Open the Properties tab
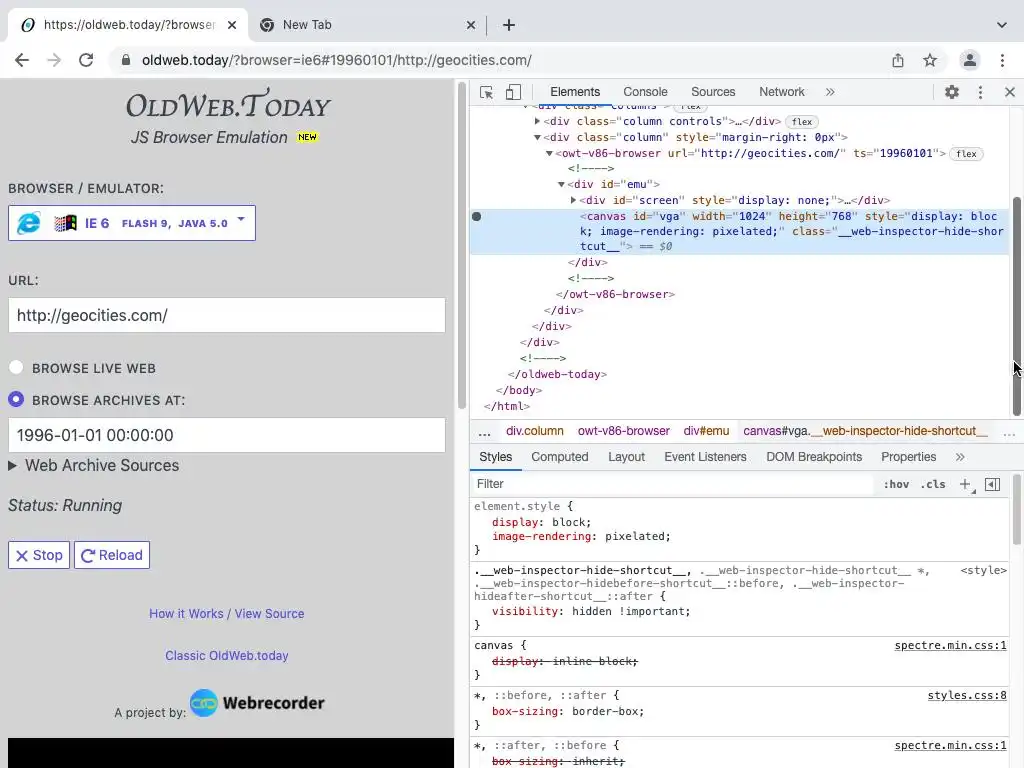1024x768 pixels. [x=908, y=457]
